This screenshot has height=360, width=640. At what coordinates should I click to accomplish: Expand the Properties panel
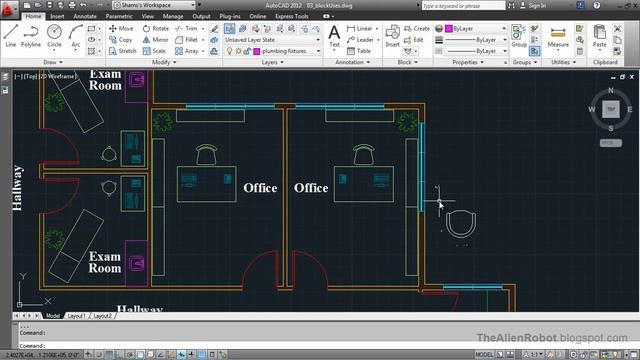click(x=468, y=62)
